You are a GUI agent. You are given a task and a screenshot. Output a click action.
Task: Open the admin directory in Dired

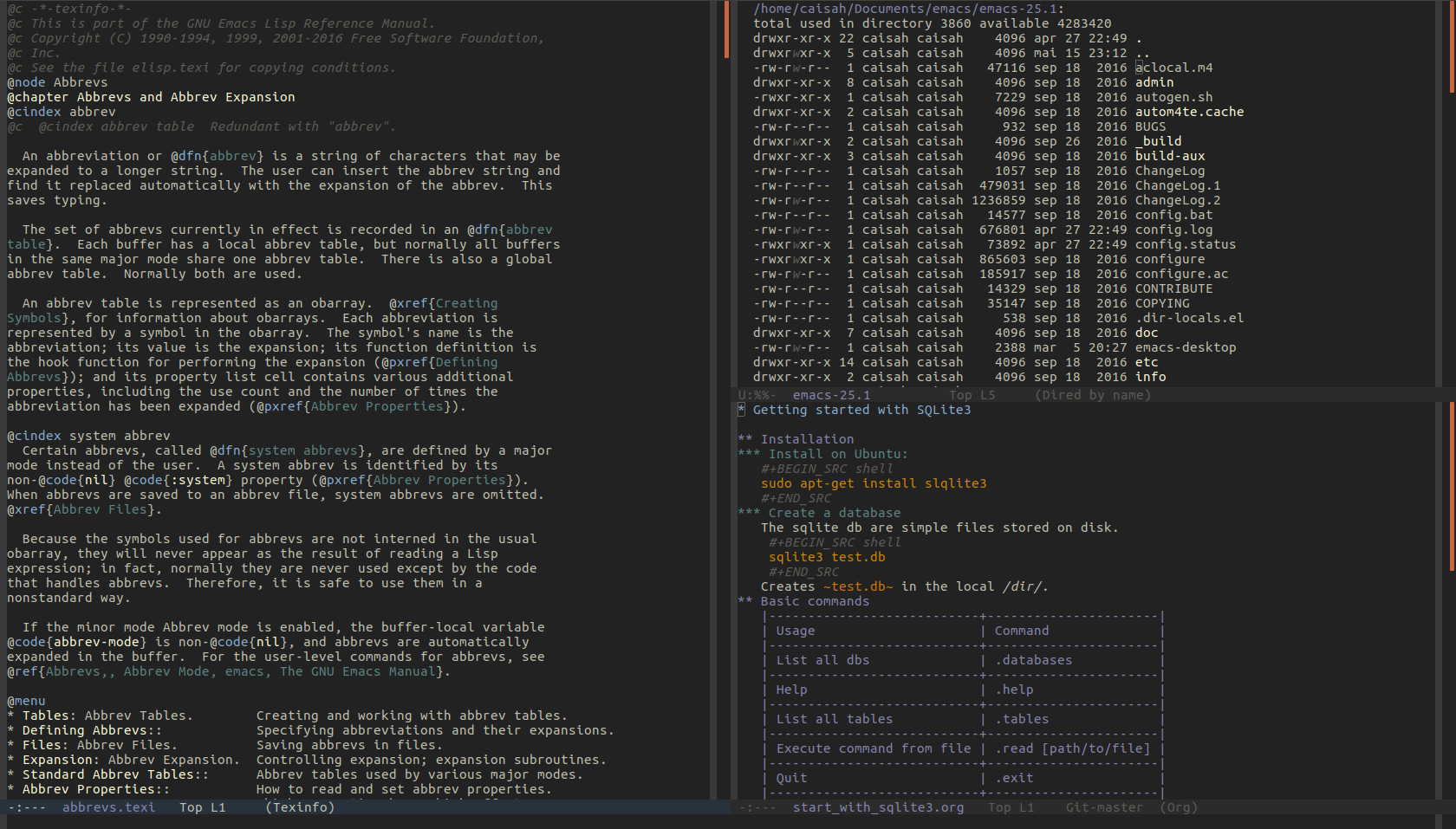pyautogui.click(x=1154, y=82)
